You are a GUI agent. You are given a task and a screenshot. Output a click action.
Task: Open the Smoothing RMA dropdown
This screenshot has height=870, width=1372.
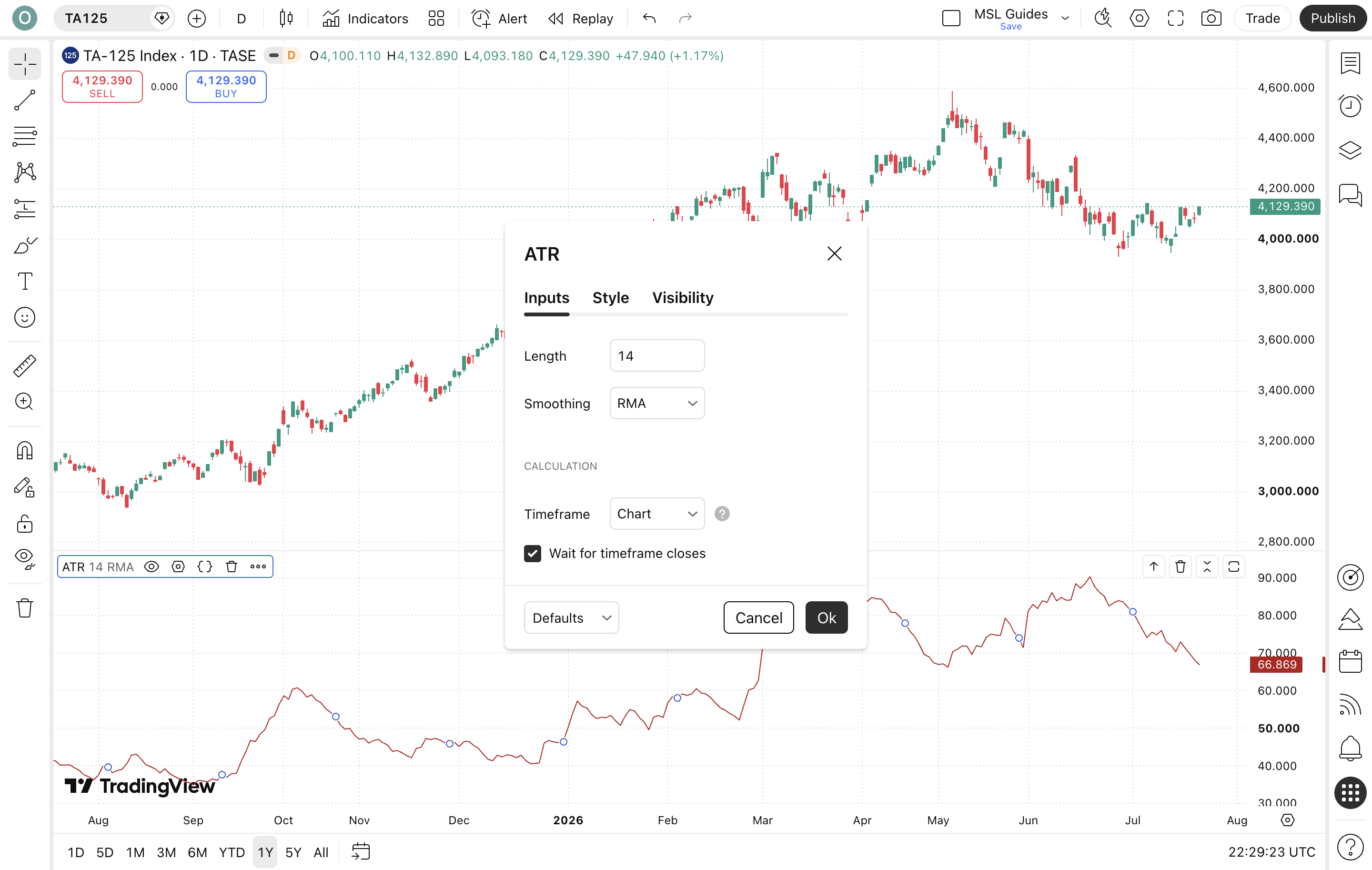point(657,404)
